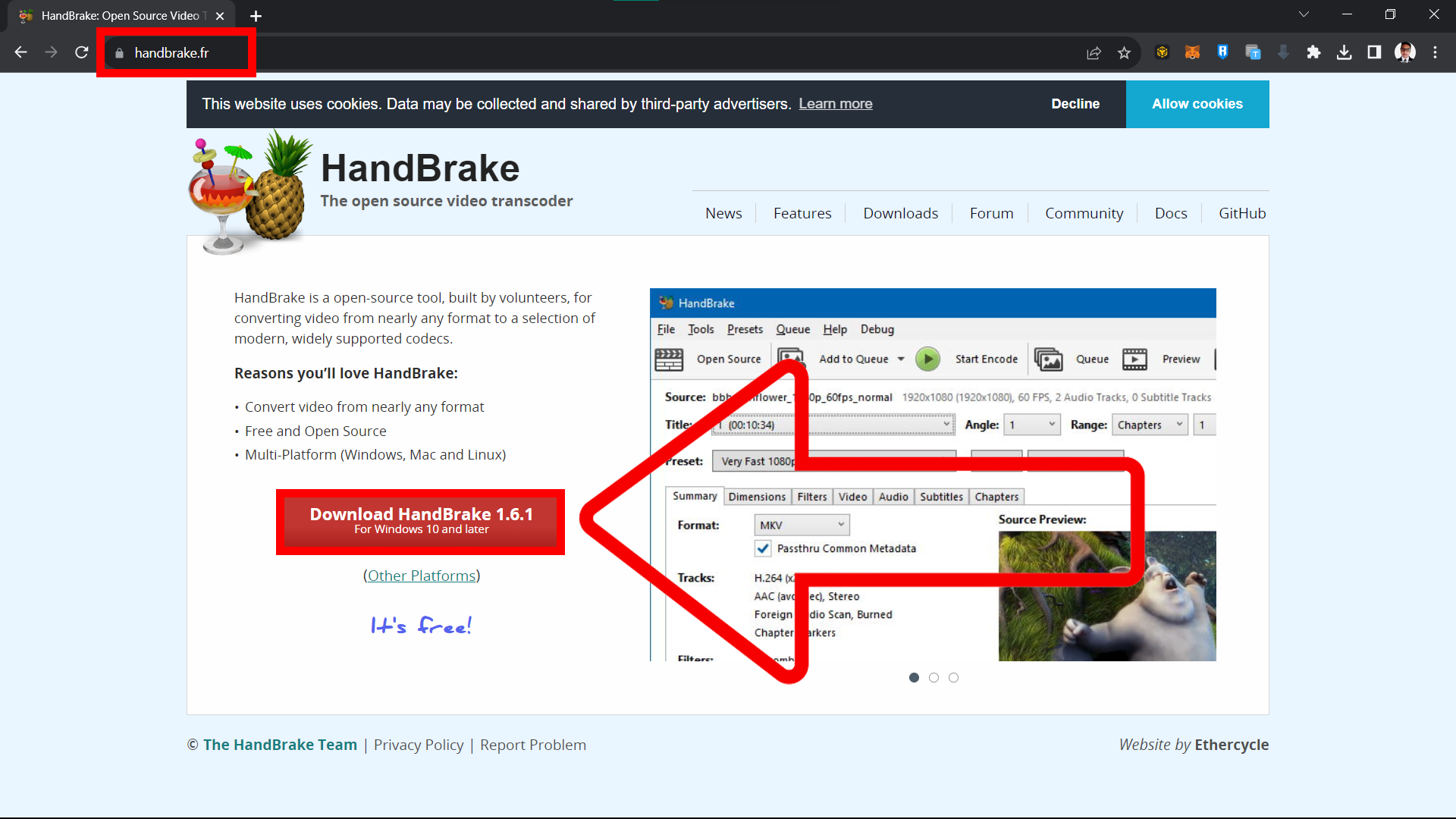Switch to the Summary tab
Image resolution: width=1456 pixels, height=819 pixels.
pos(694,496)
